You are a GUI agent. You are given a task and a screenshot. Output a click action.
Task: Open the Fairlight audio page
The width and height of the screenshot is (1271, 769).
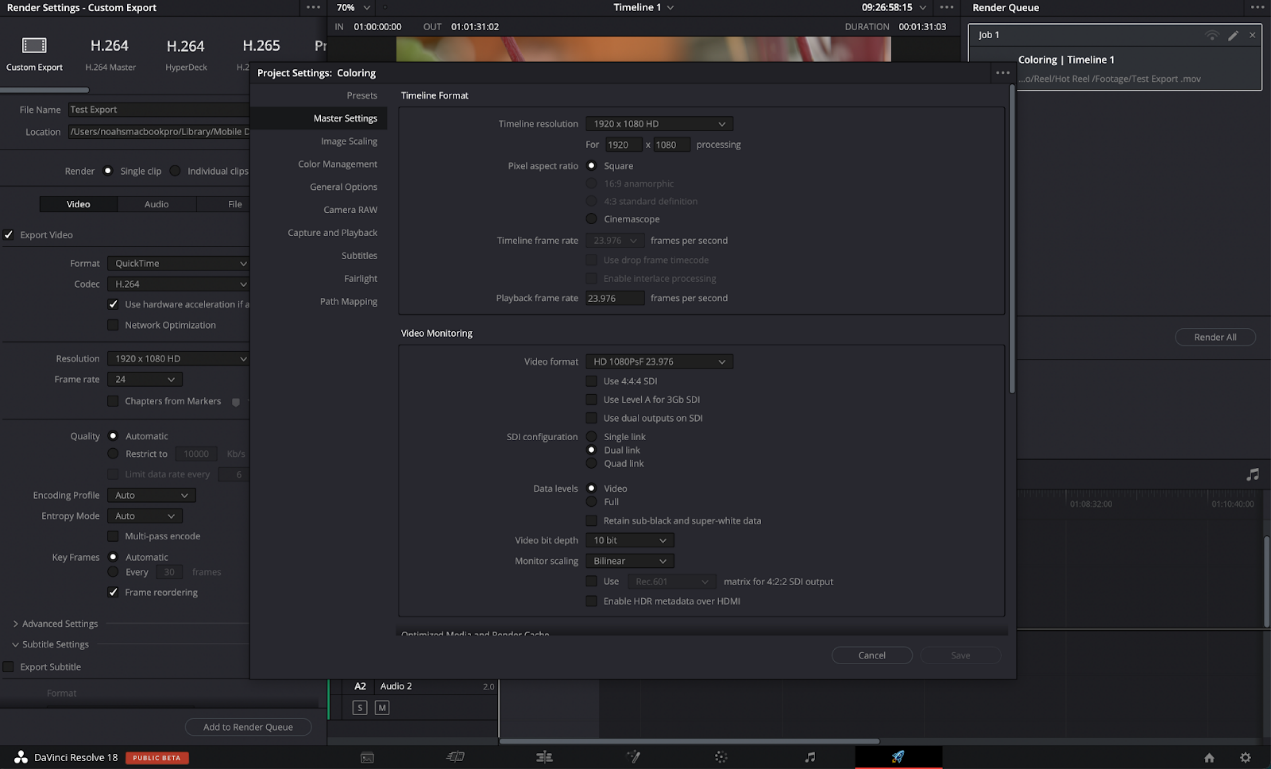[810, 757]
